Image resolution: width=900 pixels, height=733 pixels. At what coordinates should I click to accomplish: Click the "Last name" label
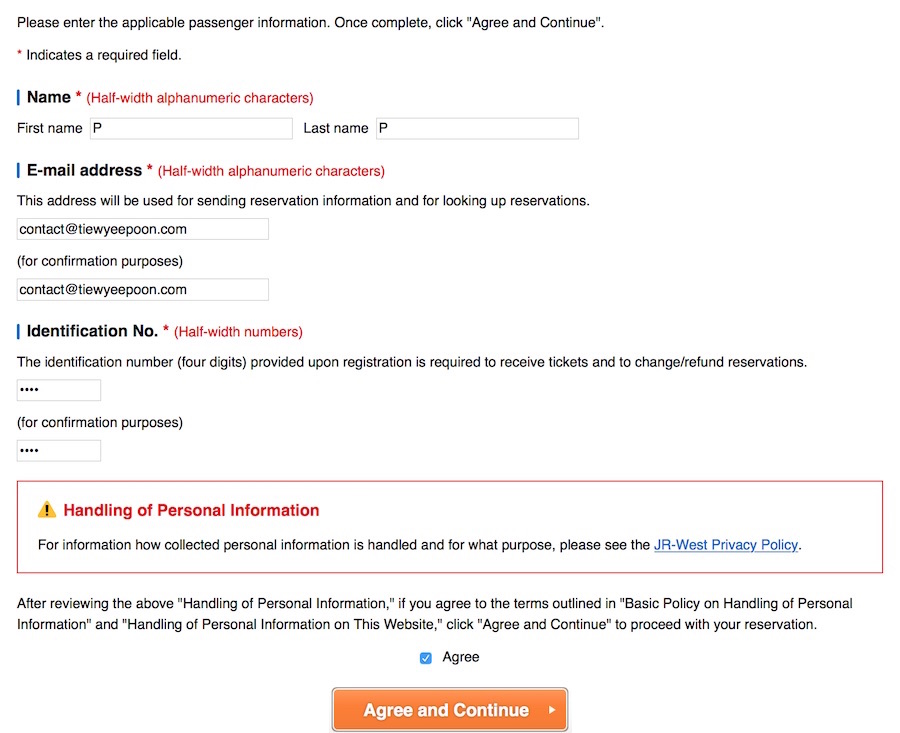tap(336, 128)
